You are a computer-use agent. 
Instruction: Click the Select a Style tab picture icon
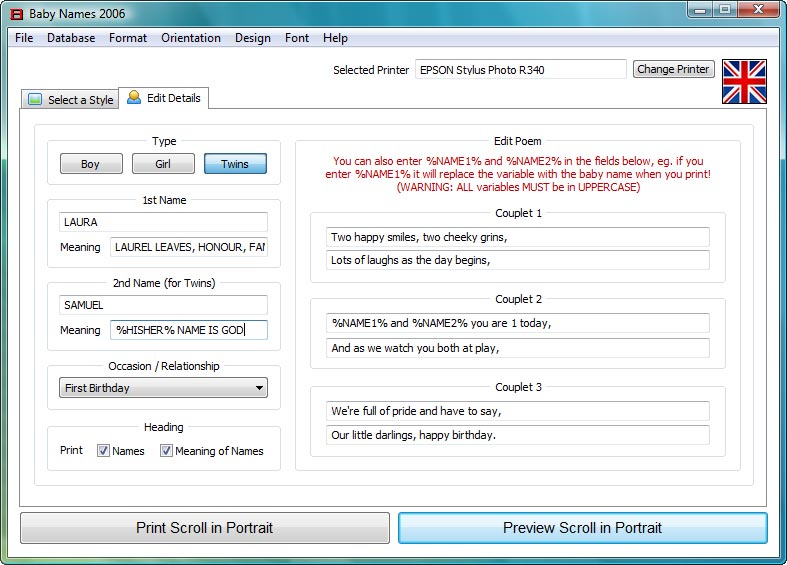(35, 99)
